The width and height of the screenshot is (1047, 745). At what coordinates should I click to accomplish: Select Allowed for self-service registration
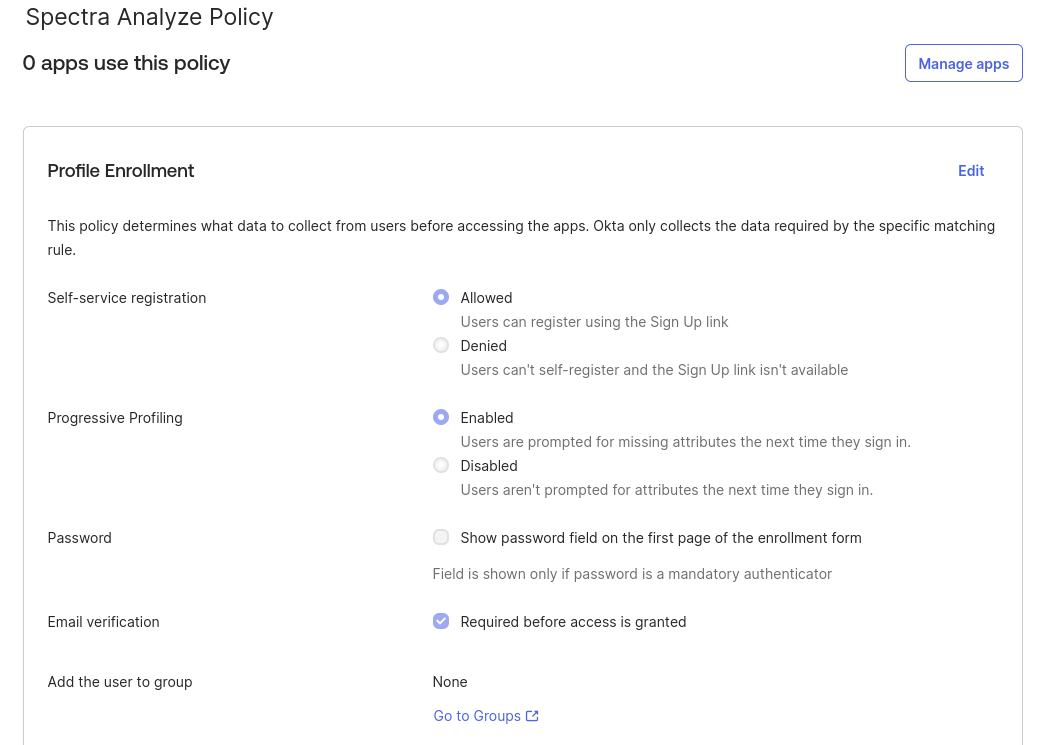coord(441,297)
